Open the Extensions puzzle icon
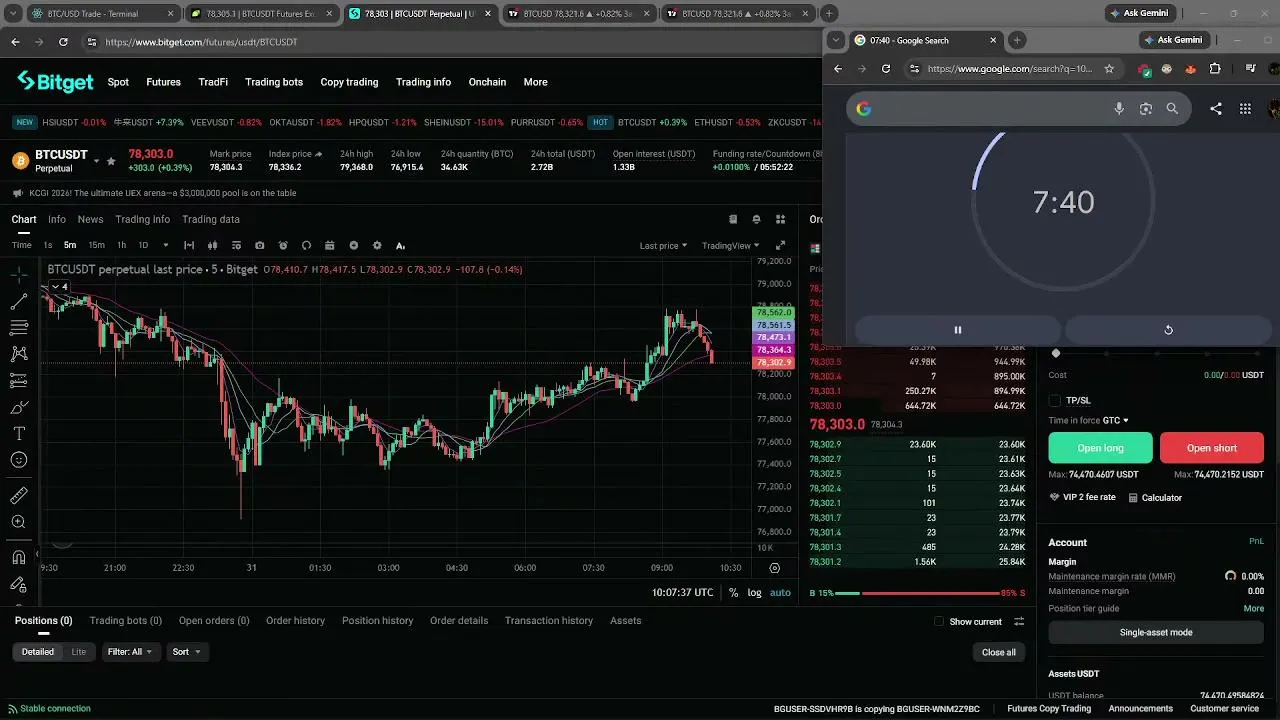Viewport: 1280px width, 720px height. pyautogui.click(x=1215, y=69)
